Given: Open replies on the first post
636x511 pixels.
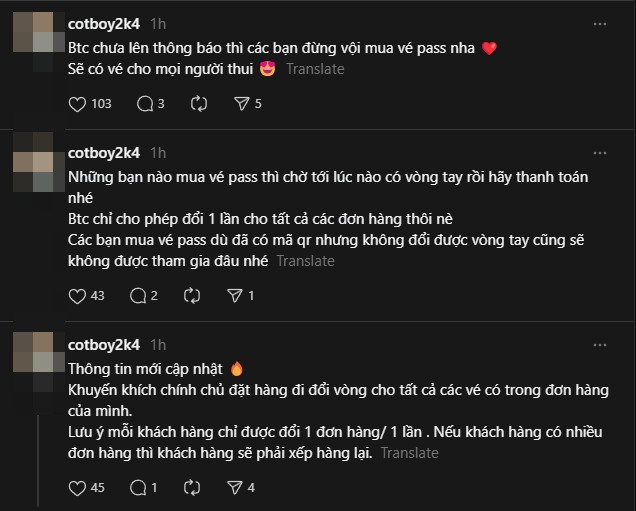Looking at the screenshot, I should pos(144,103).
